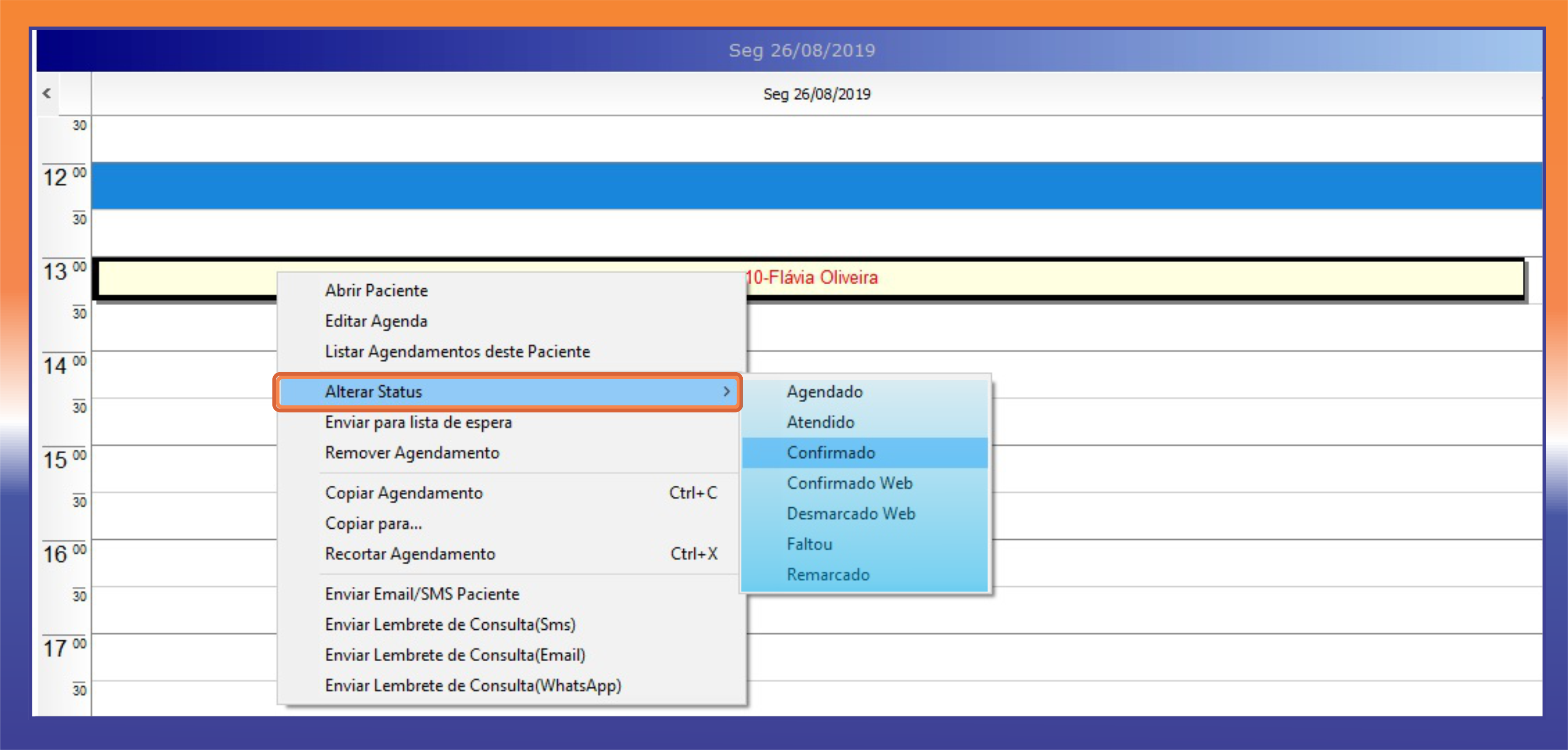Click Enviar para lista de espera
The height and width of the screenshot is (750, 1568).
click(x=418, y=421)
